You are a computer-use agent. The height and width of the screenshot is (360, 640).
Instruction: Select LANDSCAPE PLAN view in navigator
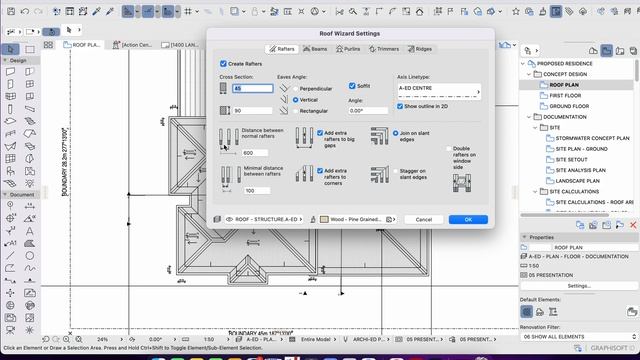pyautogui.click(x=578, y=181)
